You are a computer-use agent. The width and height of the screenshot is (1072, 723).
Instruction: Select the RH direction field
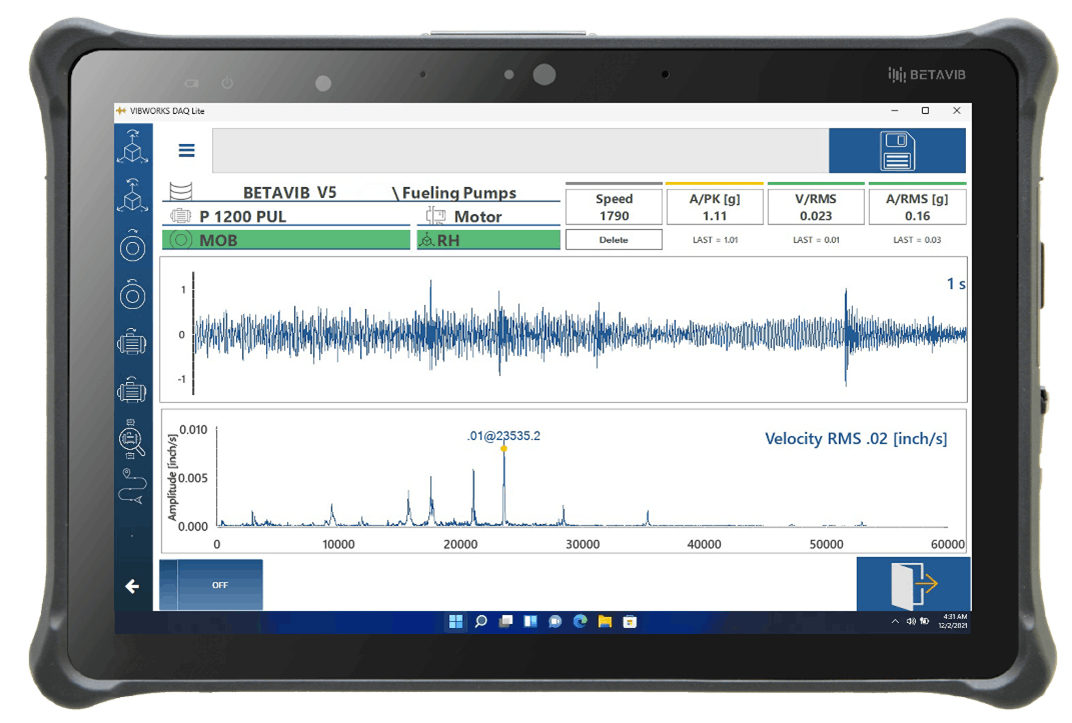click(488, 240)
